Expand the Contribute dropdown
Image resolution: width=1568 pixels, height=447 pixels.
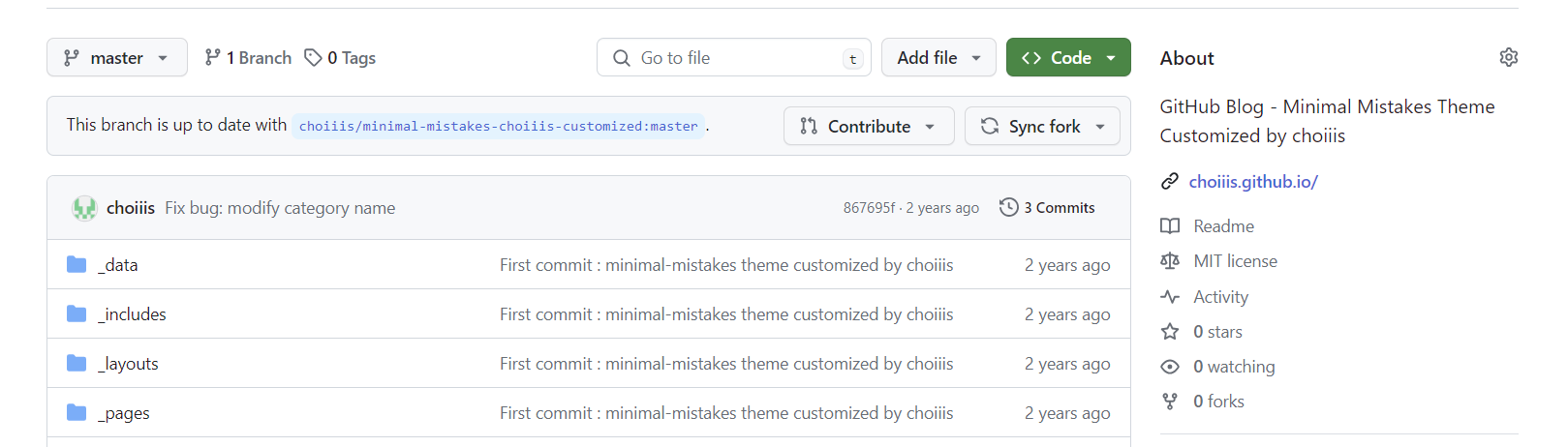click(x=868, y=127)
